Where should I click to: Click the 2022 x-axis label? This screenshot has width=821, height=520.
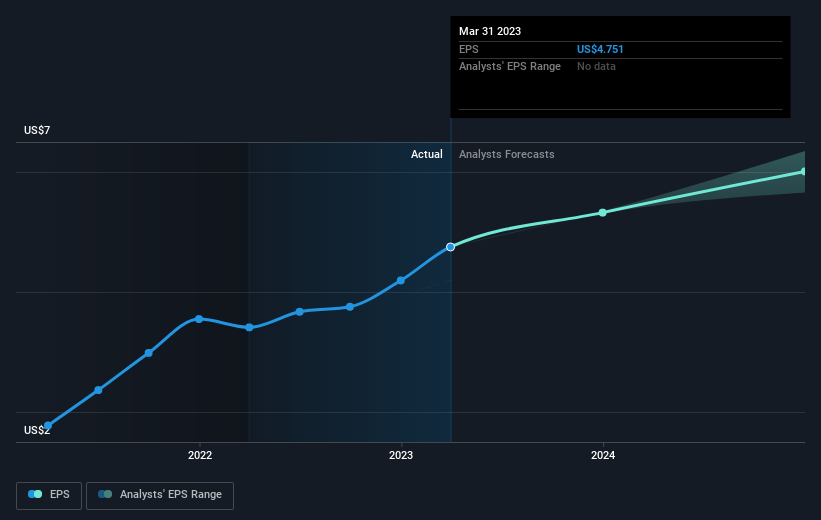click(x=199, y=455)
